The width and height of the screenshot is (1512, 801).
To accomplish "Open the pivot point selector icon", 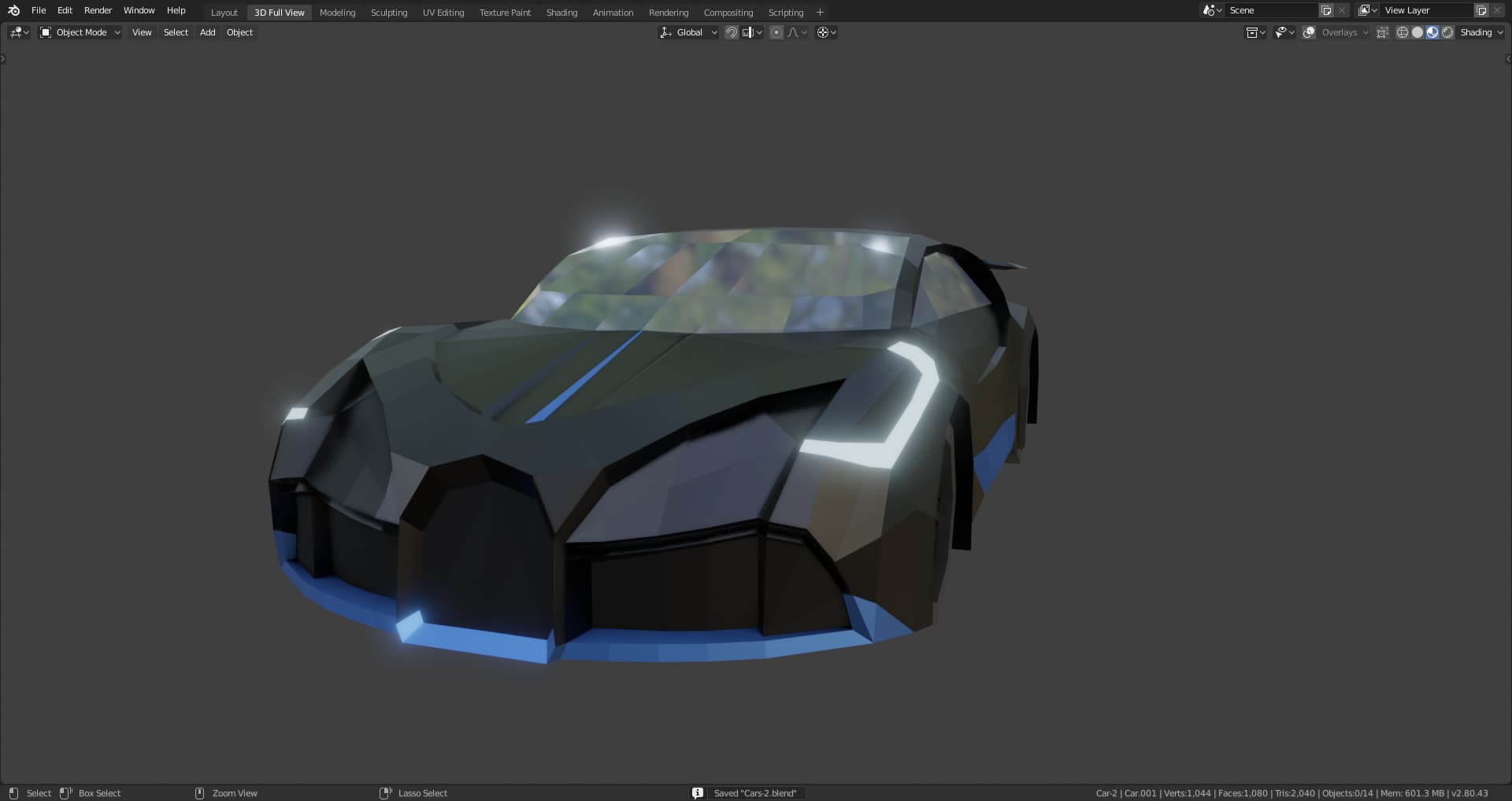I will point(826,32).
